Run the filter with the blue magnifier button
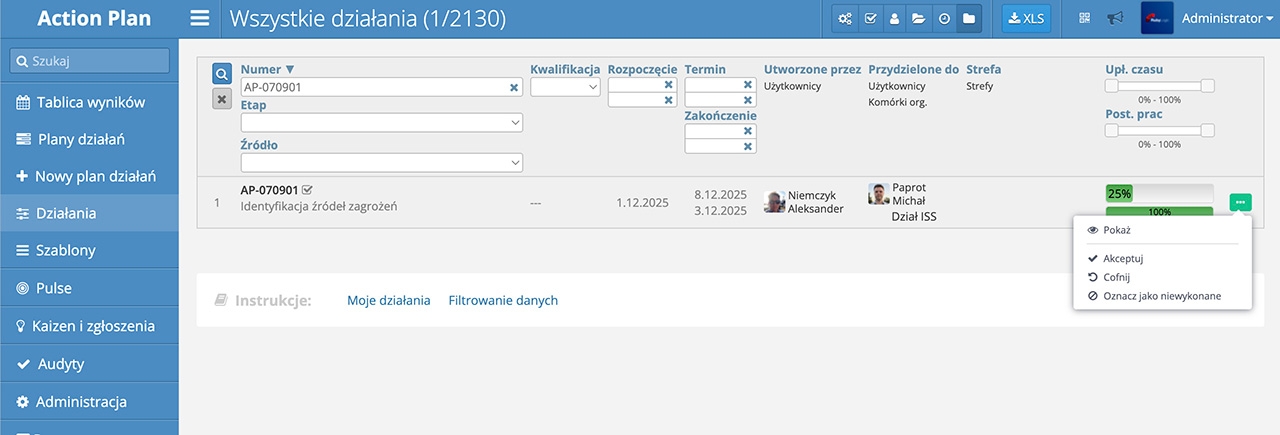Image resolution: width=1280 pixels, height=435 pixels. pos(222,74)
